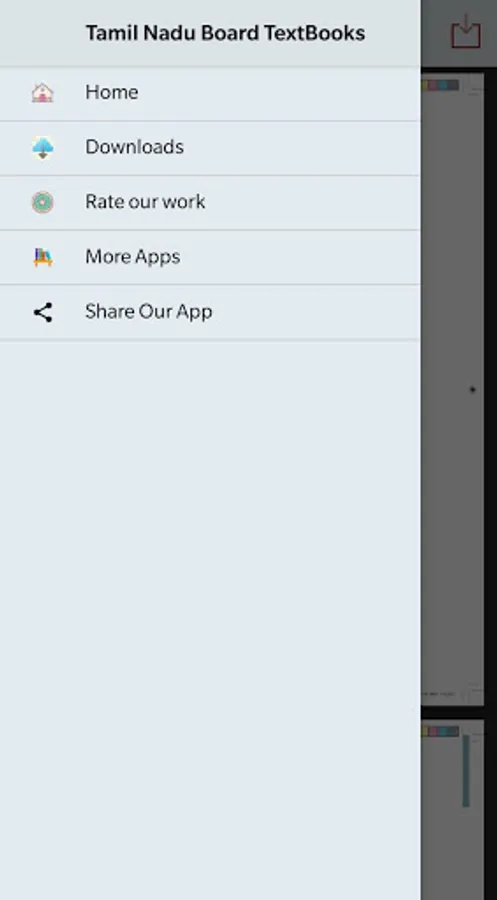Tap the share icon in the drawer
The height and width of the screenshot is (900, 497).
[42, 312]
